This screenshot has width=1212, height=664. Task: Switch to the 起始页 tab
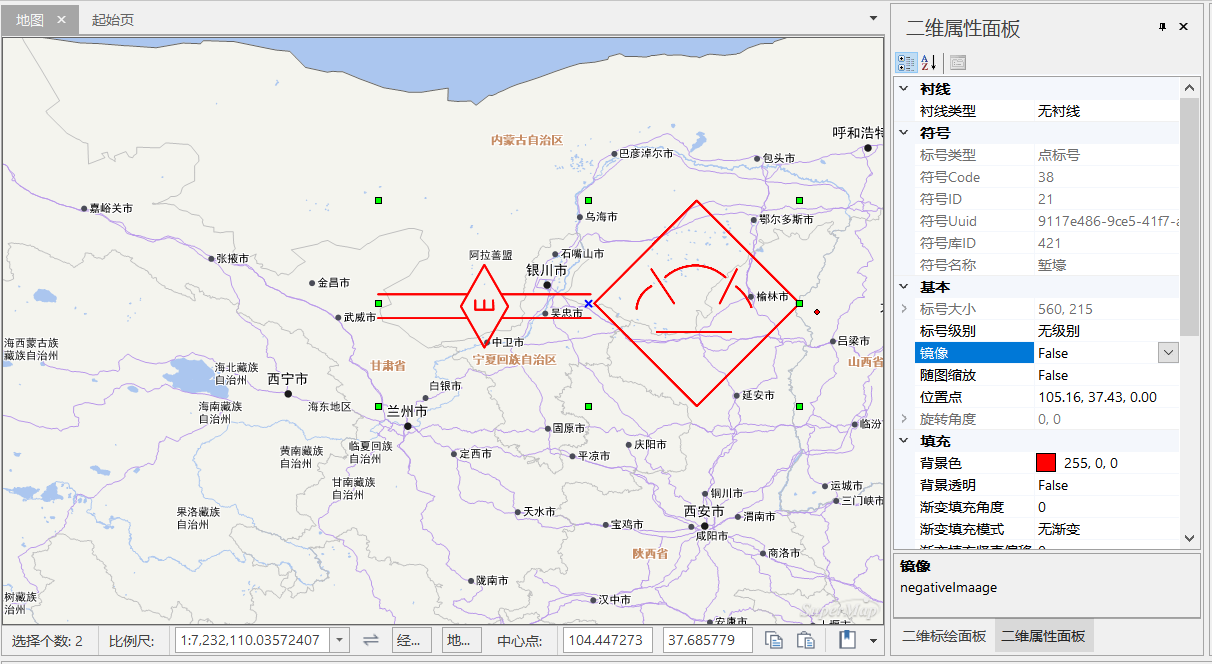click(x=113, y=20)
